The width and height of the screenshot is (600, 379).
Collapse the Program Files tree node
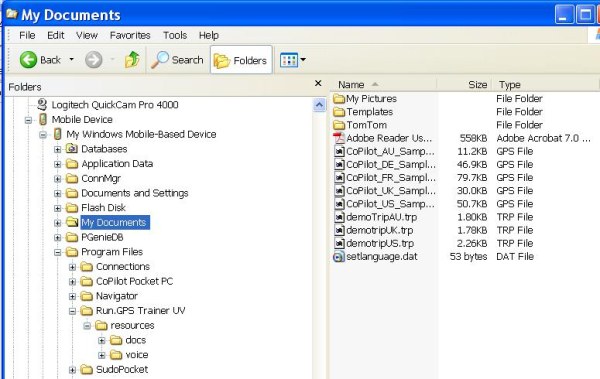pyautogui.click(x=57, y=252)
